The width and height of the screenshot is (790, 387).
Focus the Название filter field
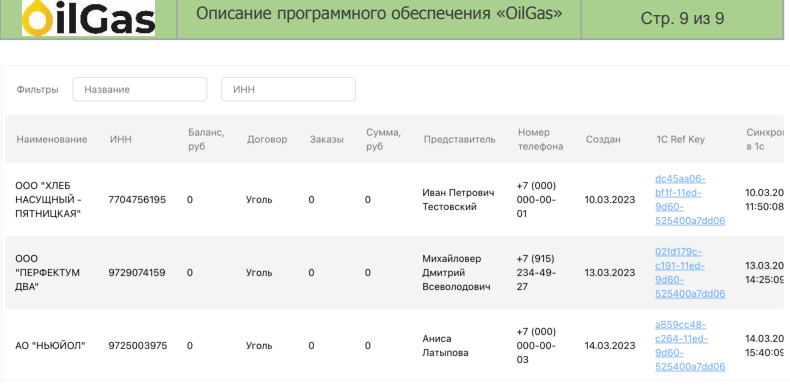pos(140,89)
